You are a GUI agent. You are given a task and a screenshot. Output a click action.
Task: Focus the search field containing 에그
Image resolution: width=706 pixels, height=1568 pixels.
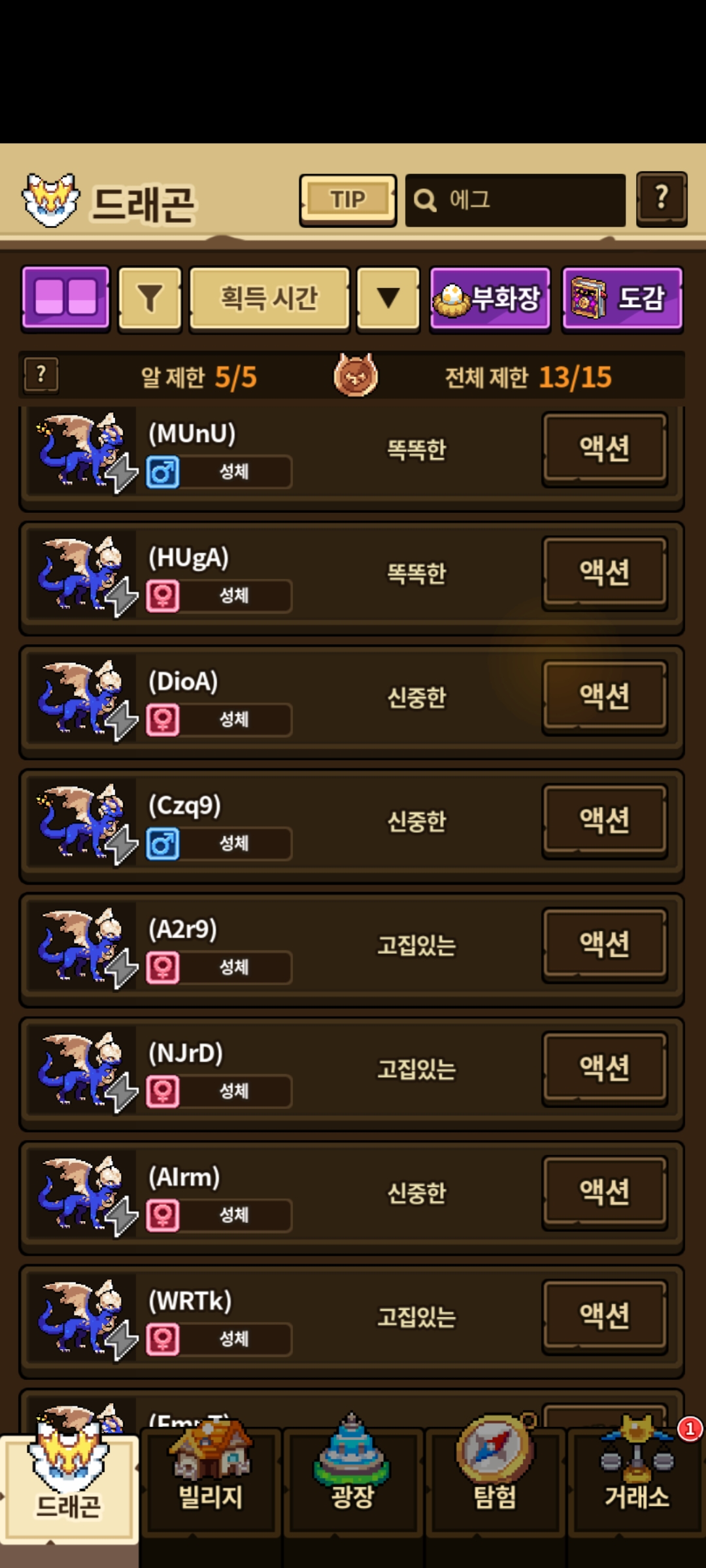click(x=515, y=200)
